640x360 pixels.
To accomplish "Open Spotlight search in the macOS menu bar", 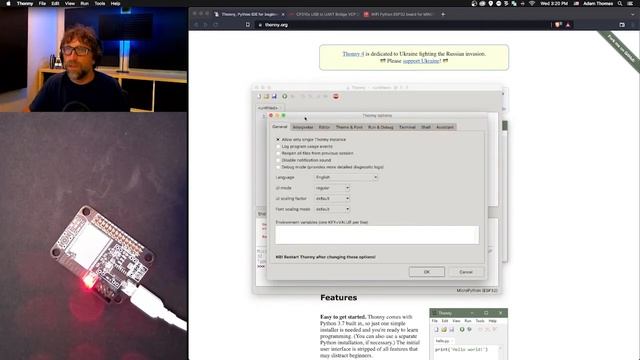I will click(x=620, y=3).
